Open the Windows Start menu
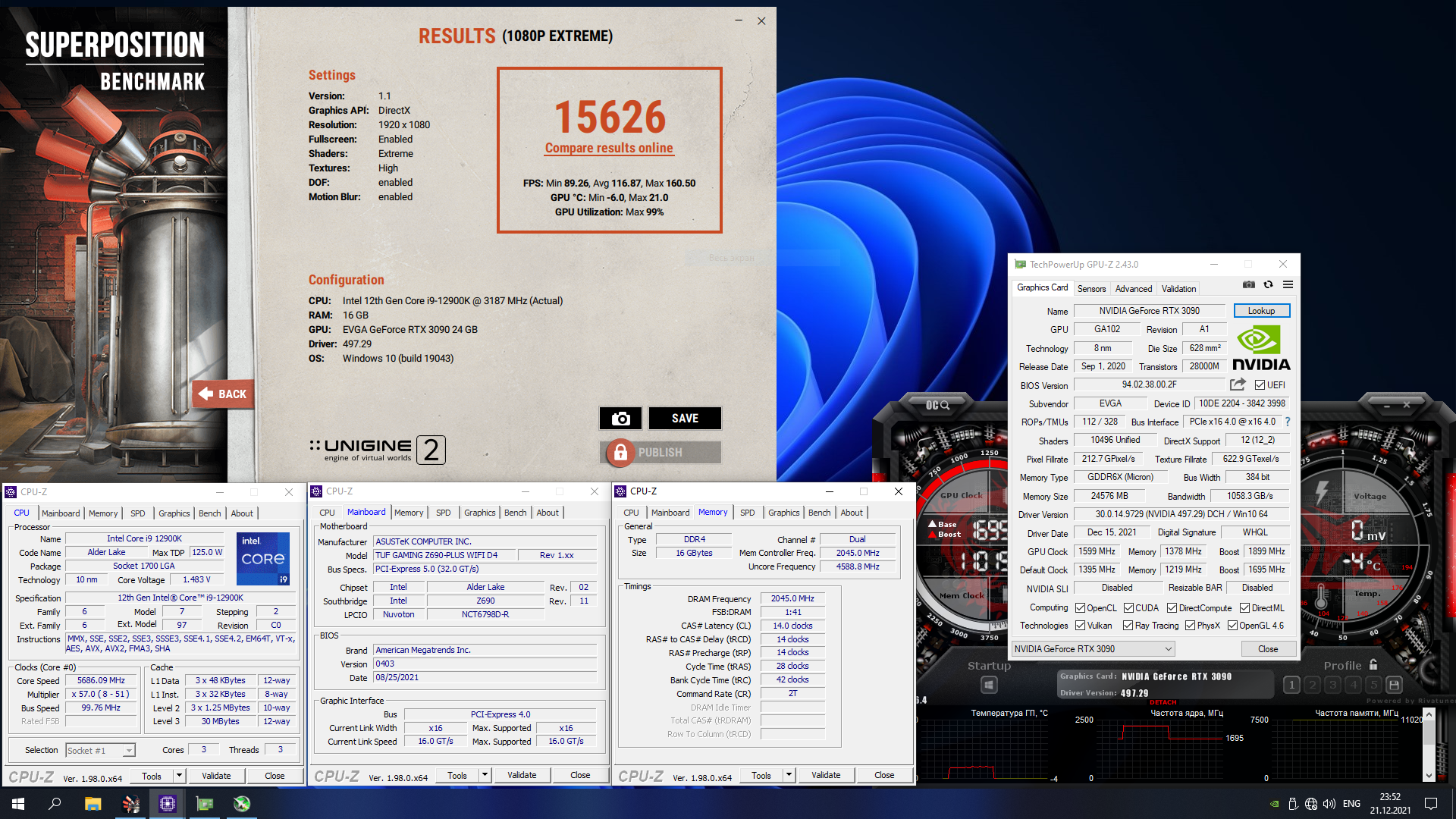Viewport: 1456px width, 819px height. [18, 803]
